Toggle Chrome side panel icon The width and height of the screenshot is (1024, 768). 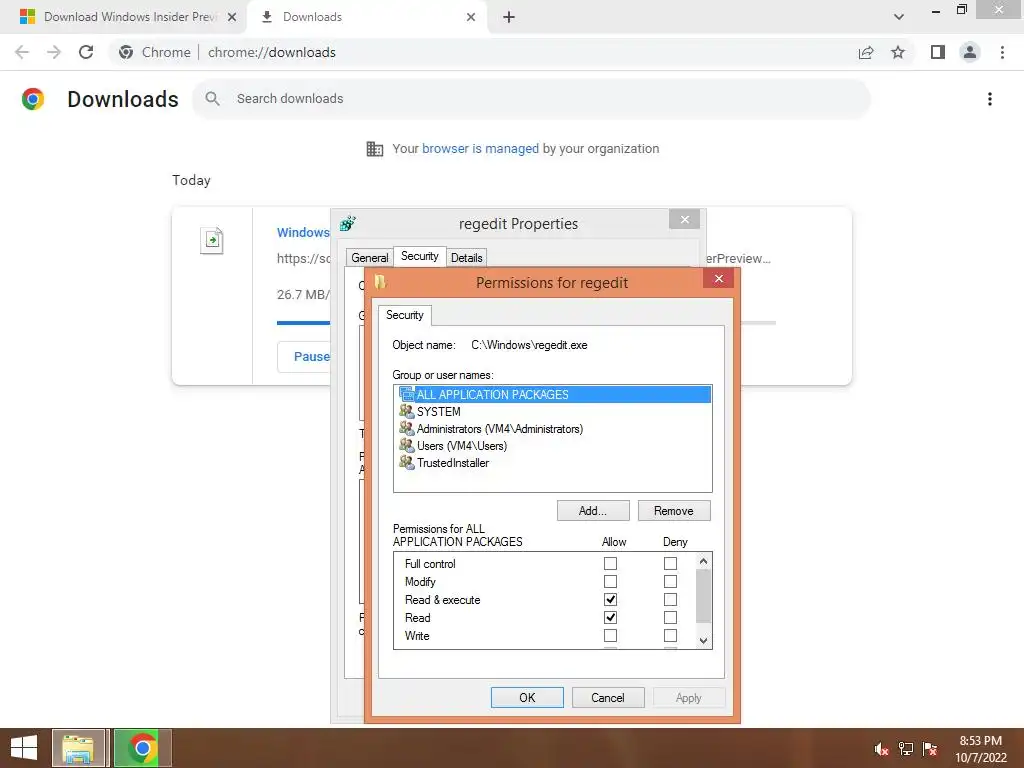pos(938,52)
